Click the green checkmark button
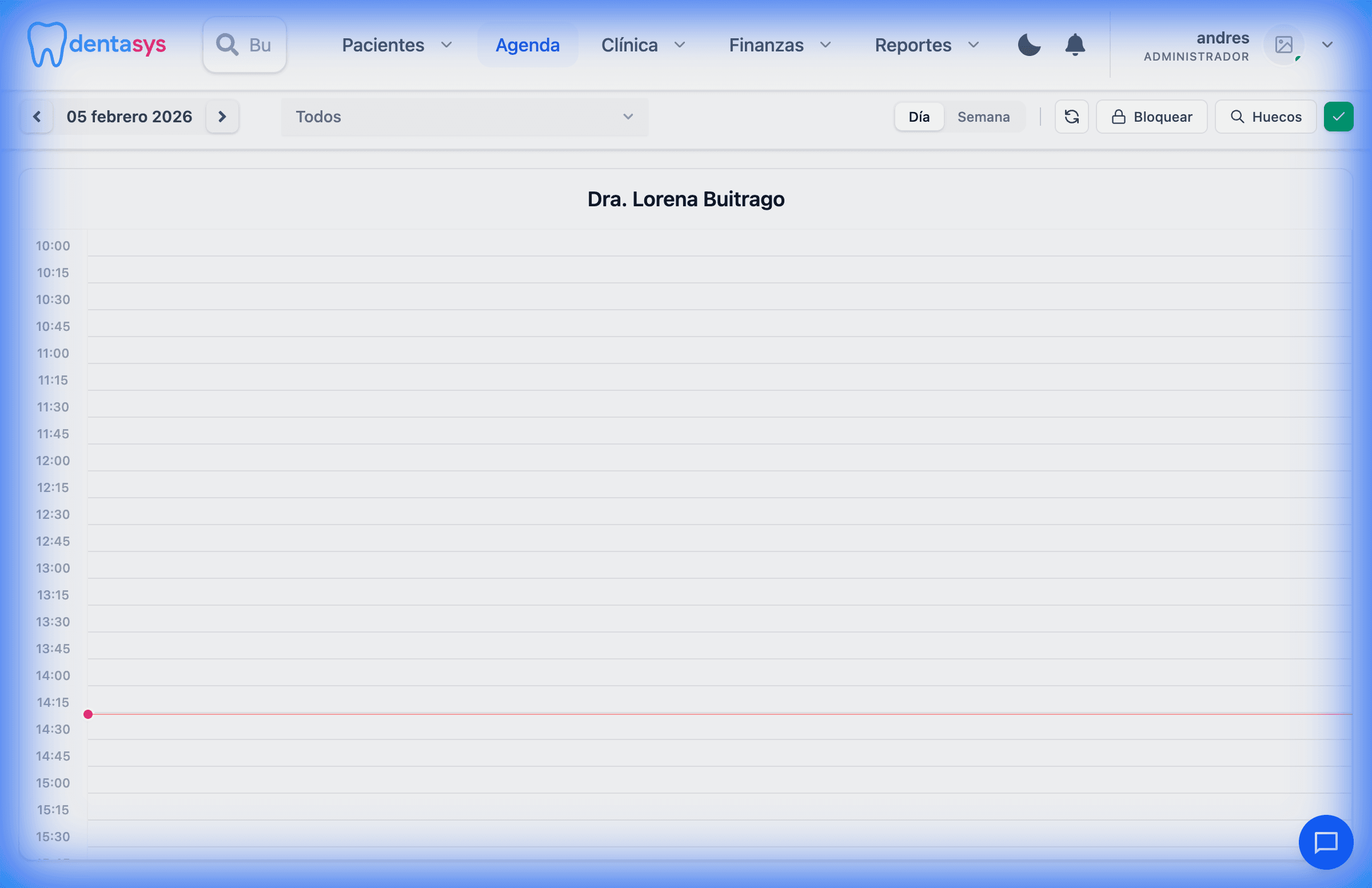The height and width of the screenshot is (888, 1372). [x=1338, y=117]
